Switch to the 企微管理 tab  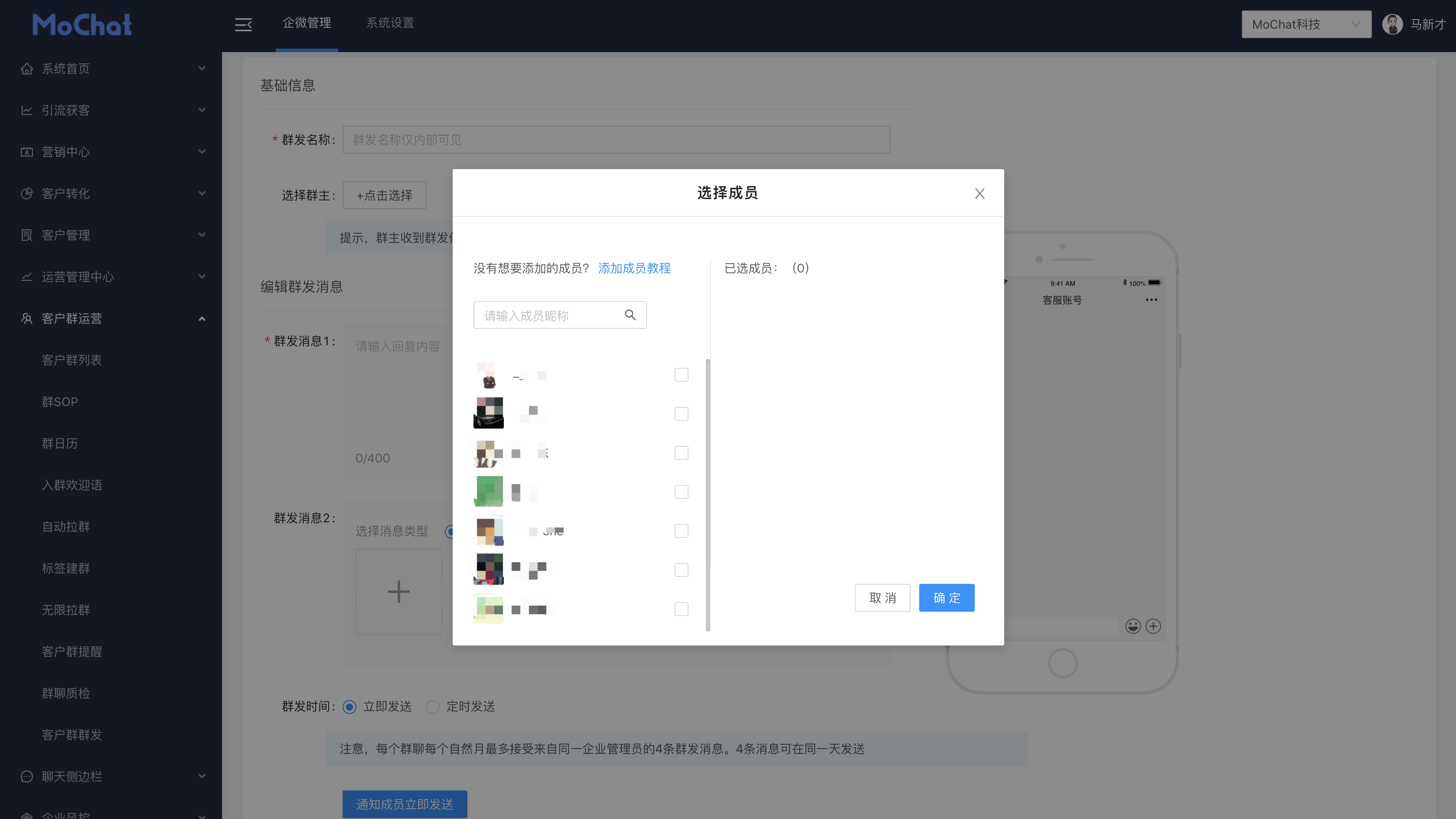[x=307, y=23]
